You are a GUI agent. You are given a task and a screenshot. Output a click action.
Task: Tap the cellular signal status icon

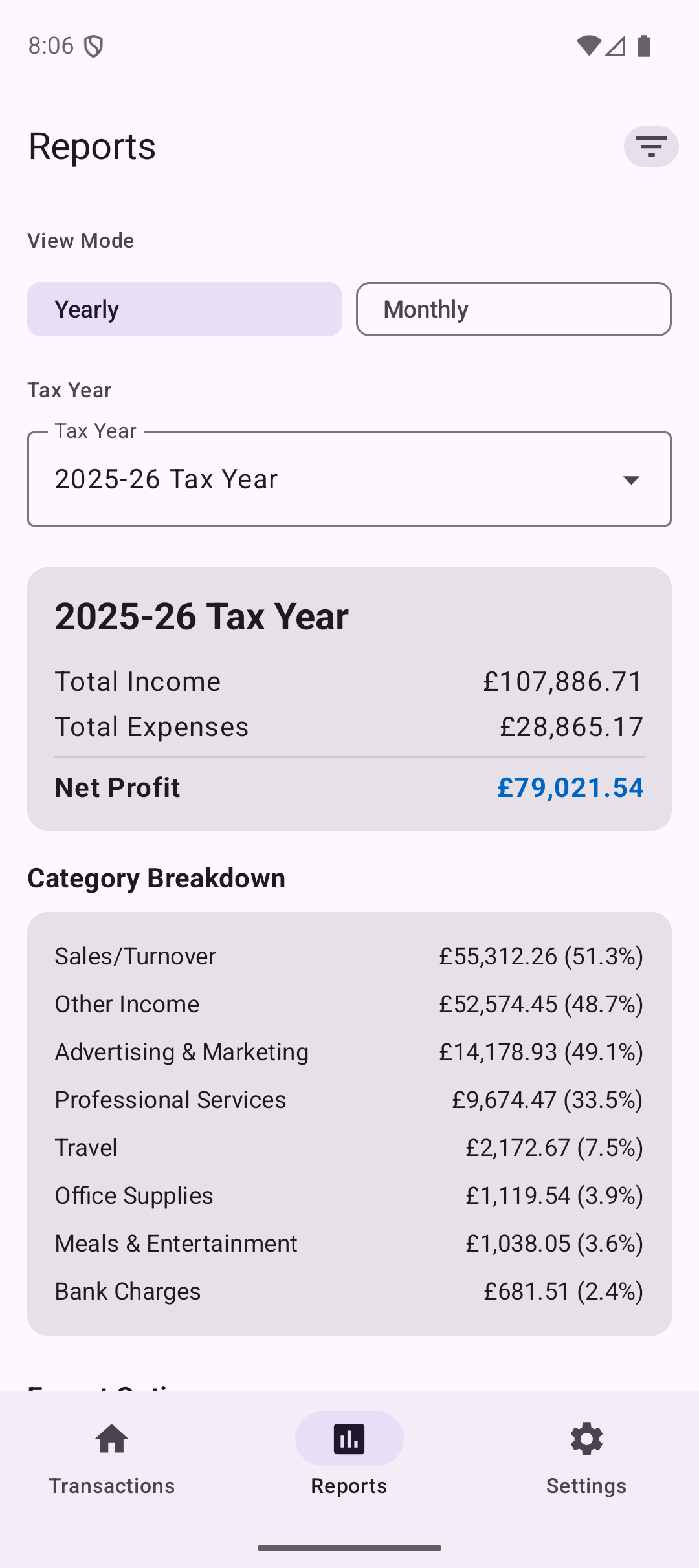616,46
